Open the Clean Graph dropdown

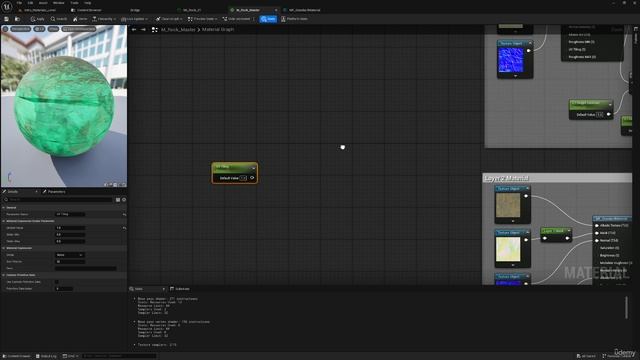169,19
